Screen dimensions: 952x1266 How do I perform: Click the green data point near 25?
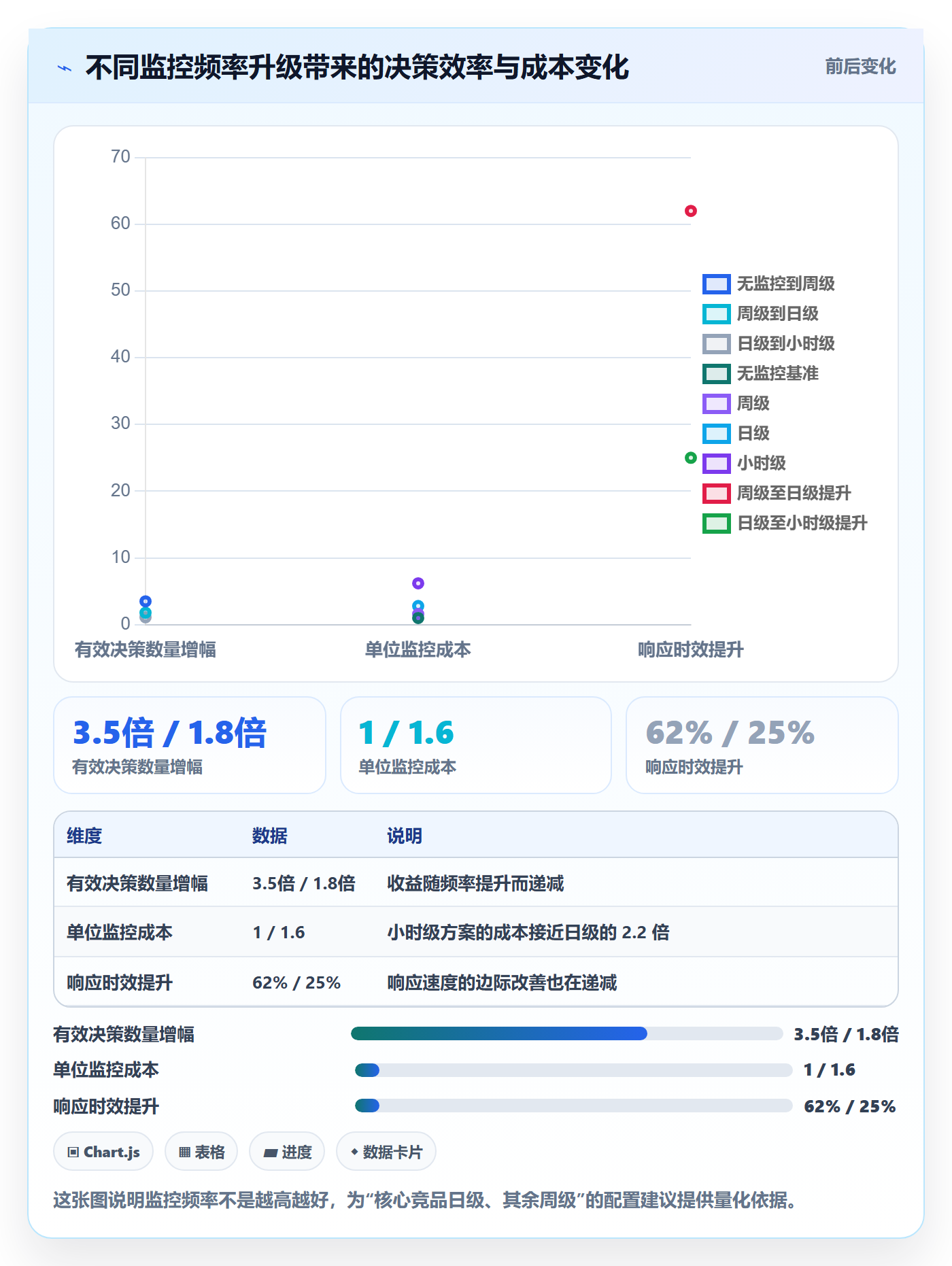[690, 458]
